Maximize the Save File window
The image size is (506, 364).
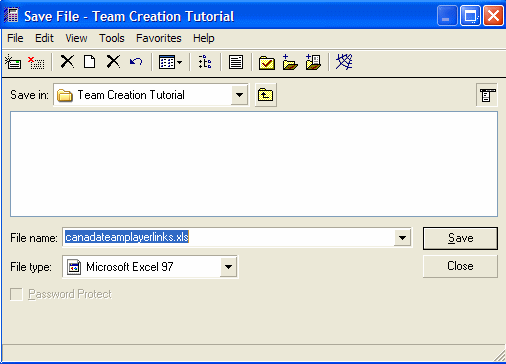[470, 16]
